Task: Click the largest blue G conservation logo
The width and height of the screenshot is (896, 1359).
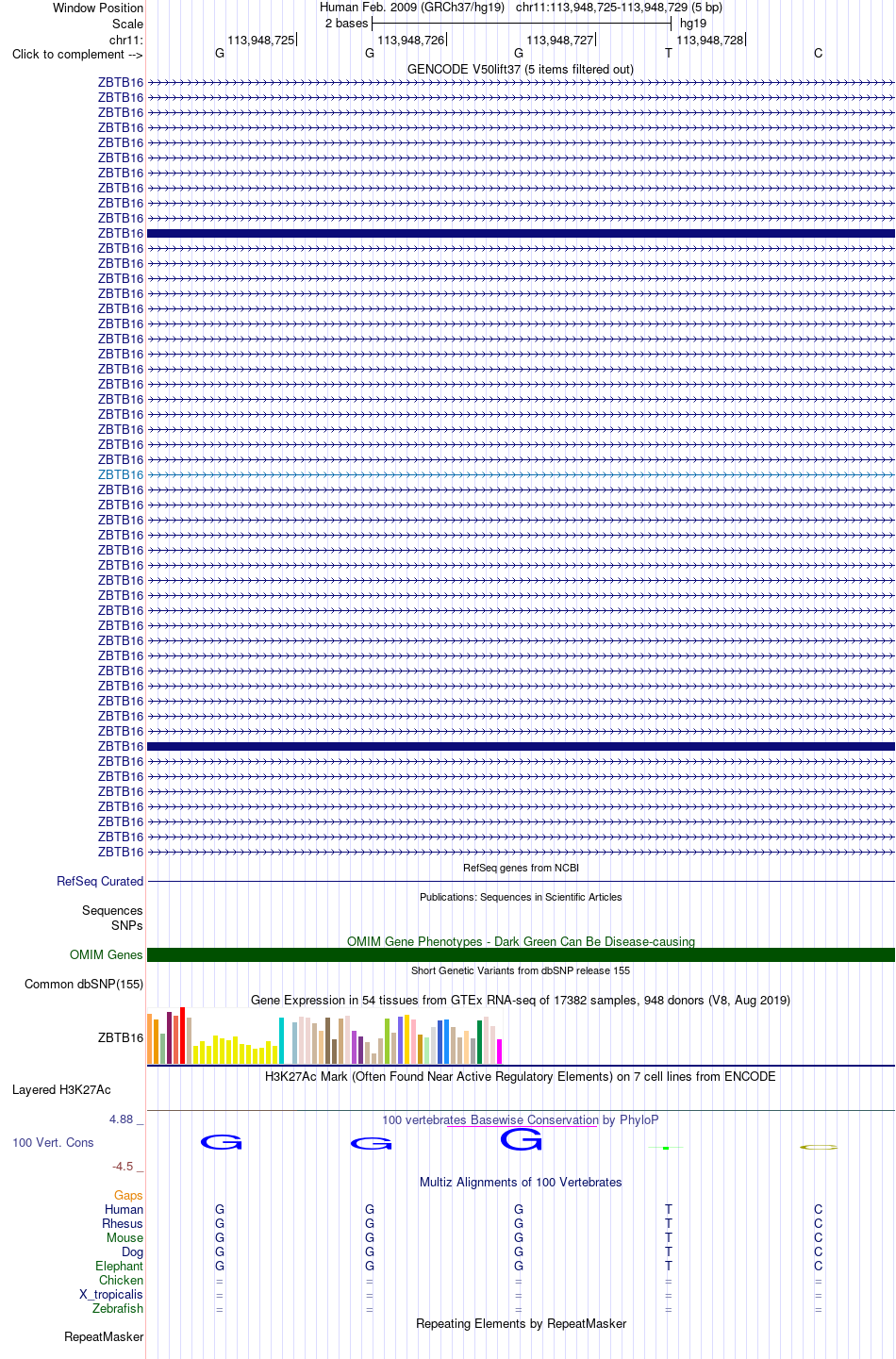Action: coord(521,1139)
